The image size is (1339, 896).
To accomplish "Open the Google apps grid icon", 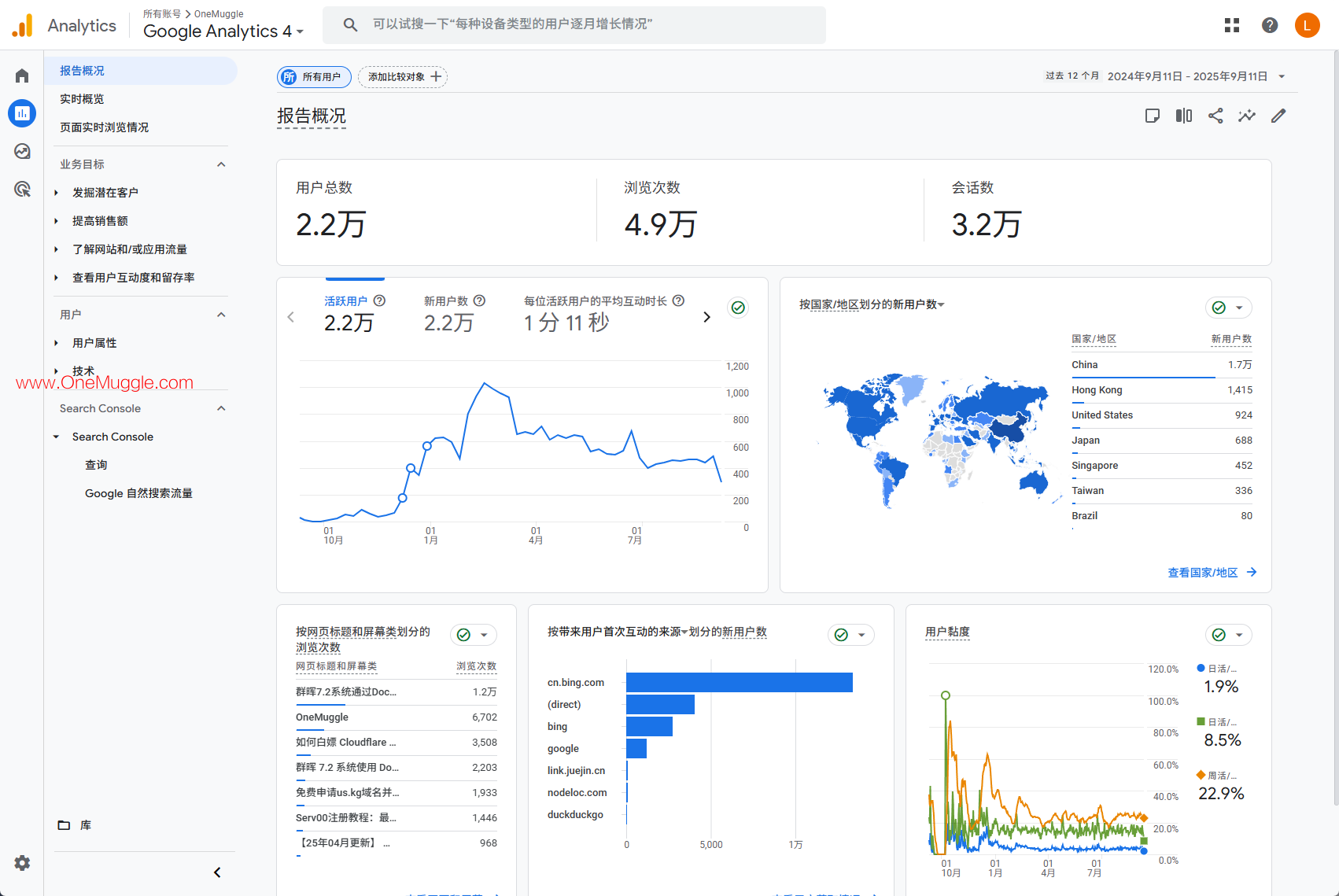I will pyautogui.click(x=1232, y=25).
